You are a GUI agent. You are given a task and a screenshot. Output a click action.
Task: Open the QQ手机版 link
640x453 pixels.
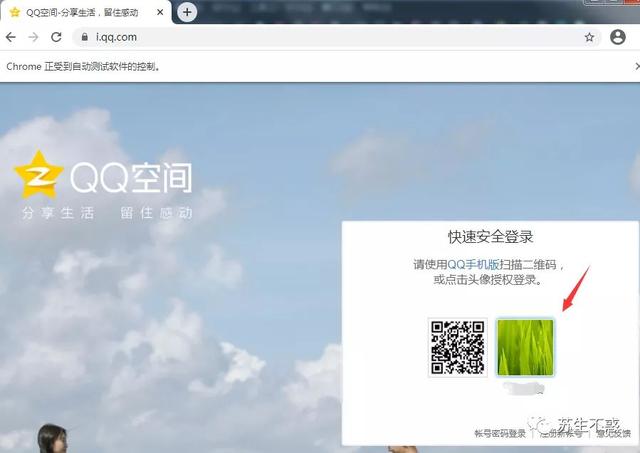click(473, 264)
